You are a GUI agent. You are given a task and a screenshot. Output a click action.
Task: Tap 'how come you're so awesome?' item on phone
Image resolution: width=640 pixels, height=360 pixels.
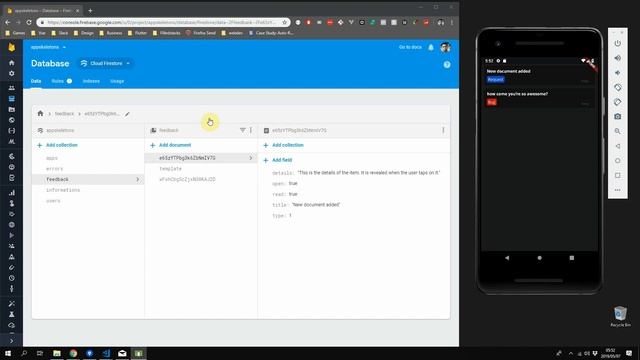tap(539, 98)
